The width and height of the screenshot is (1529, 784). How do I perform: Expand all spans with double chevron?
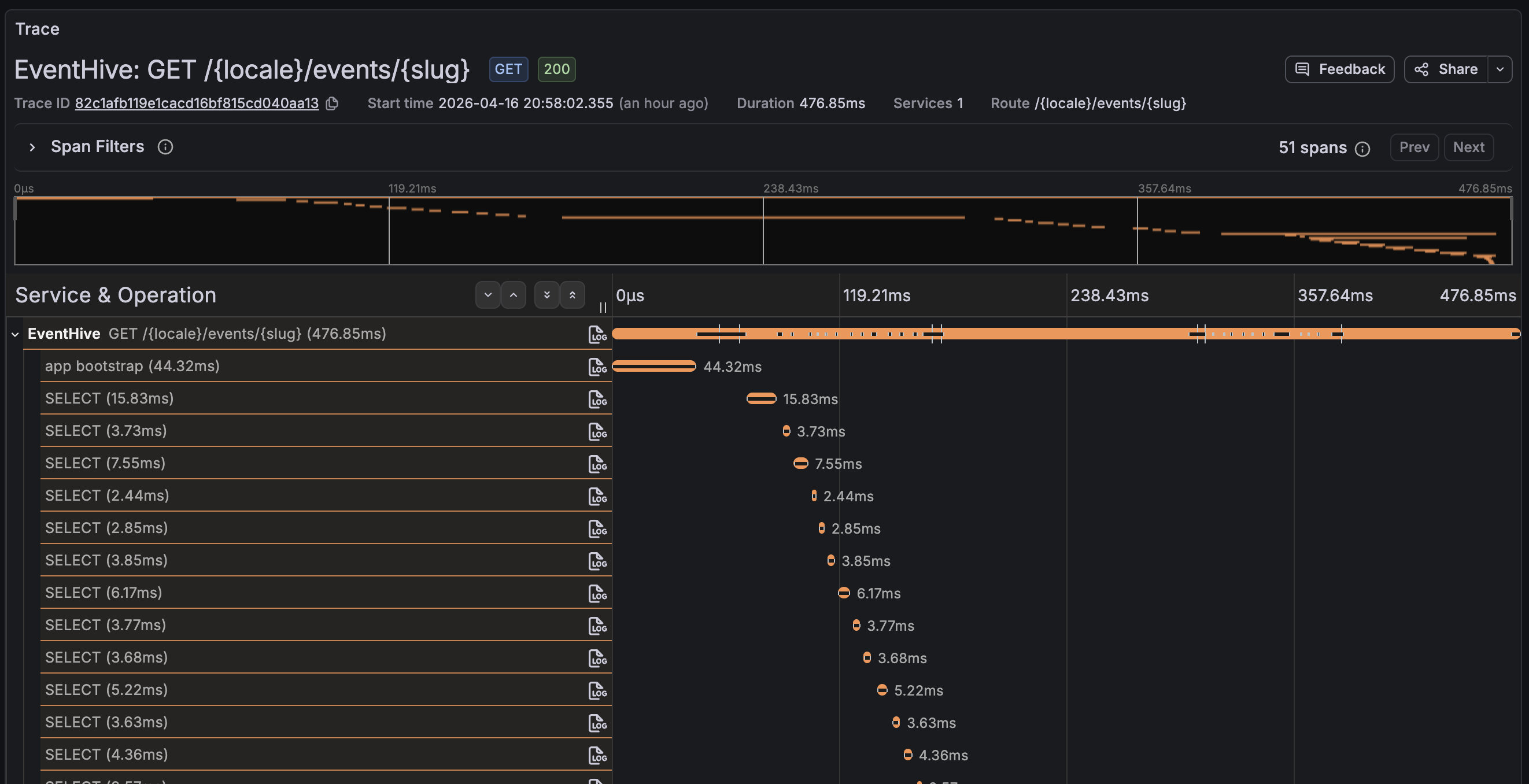coord(546,295)
